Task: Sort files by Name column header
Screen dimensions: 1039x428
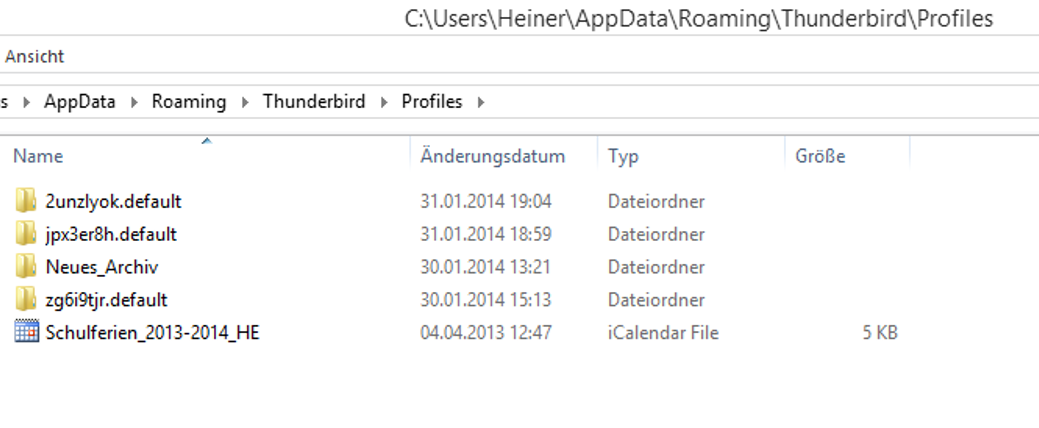Action: pos(38,157)
